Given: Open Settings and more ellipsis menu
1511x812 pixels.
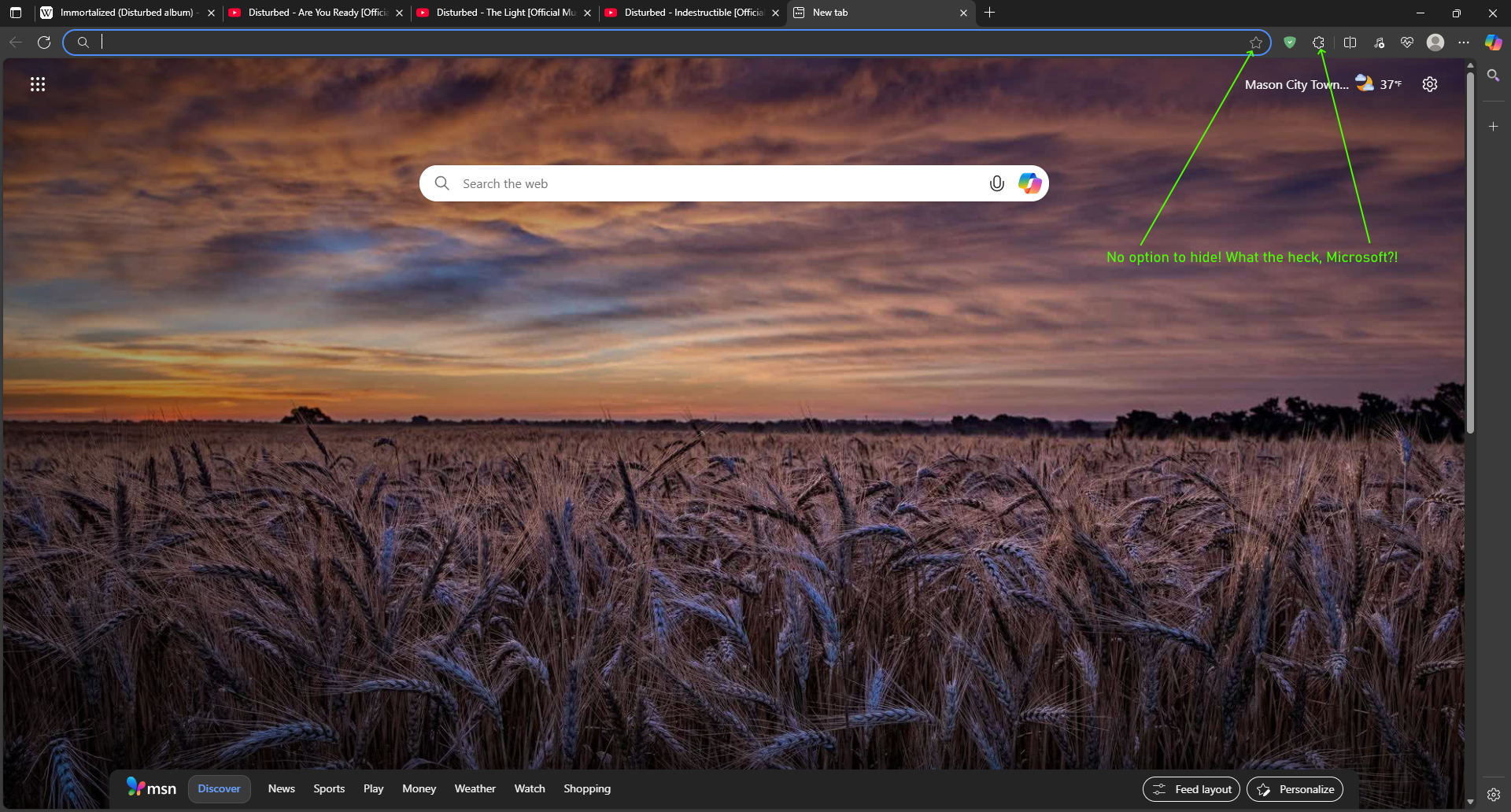Looking at the screenshot, I should click(x=1464, y=42).
